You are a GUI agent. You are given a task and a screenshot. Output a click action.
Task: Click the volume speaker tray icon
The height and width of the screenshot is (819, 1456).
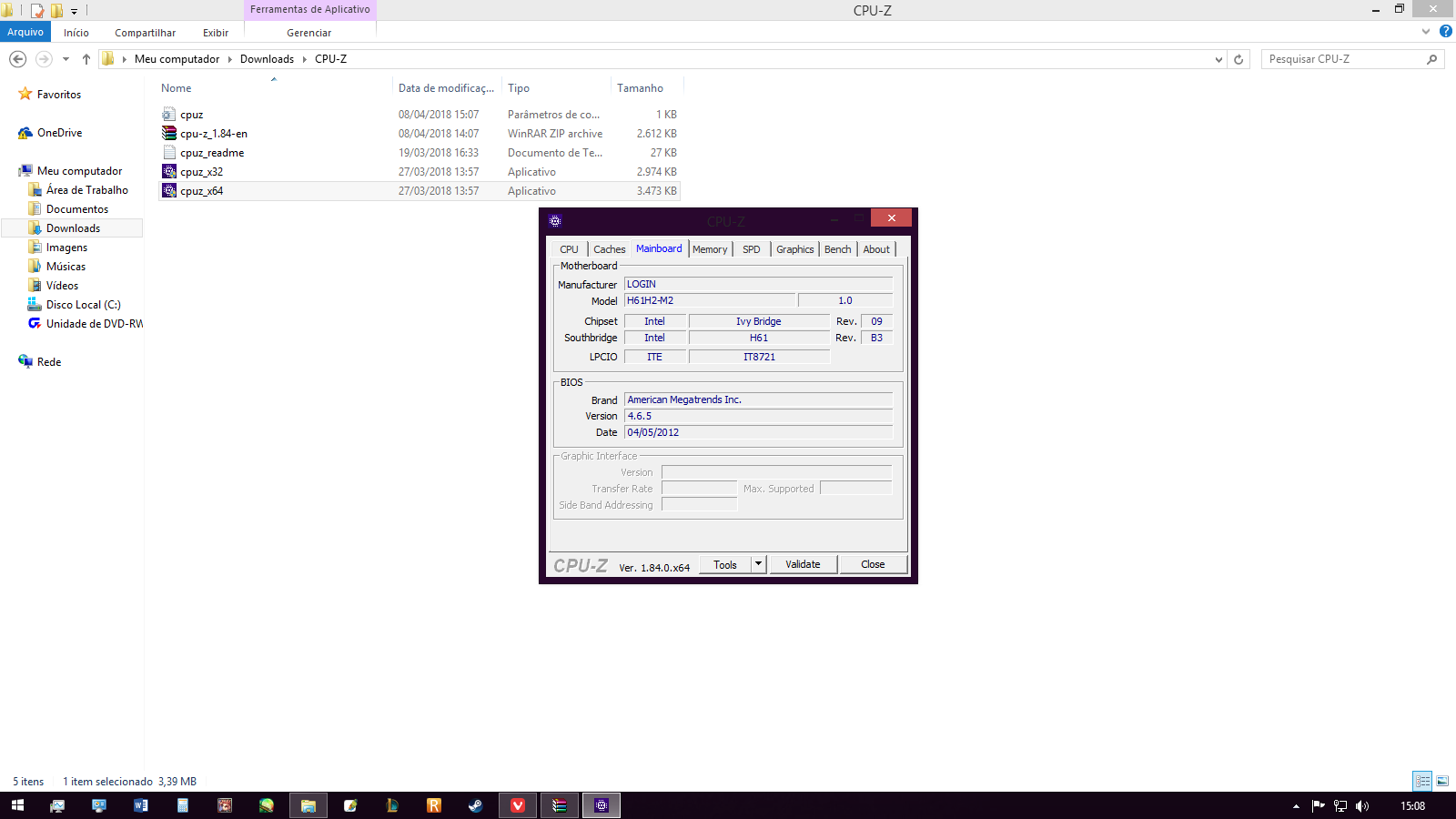1362,806
